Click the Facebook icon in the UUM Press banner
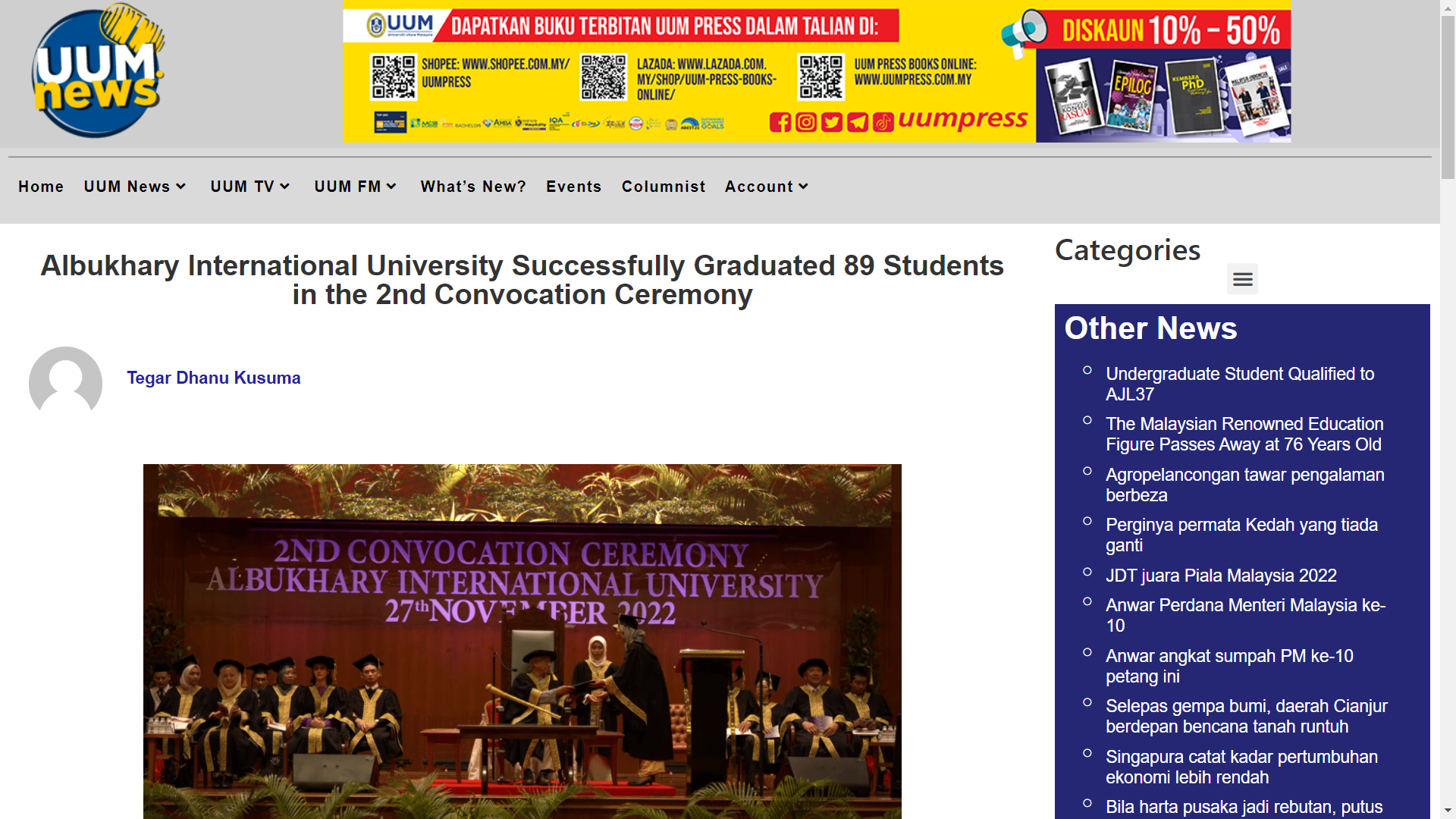Viewport: 1456px width, 819px height. [x=780, y=122]
